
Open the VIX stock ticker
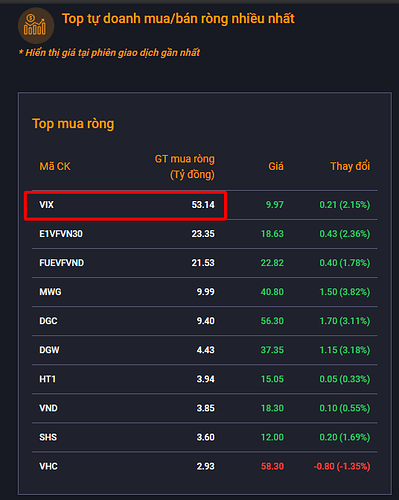46,205
